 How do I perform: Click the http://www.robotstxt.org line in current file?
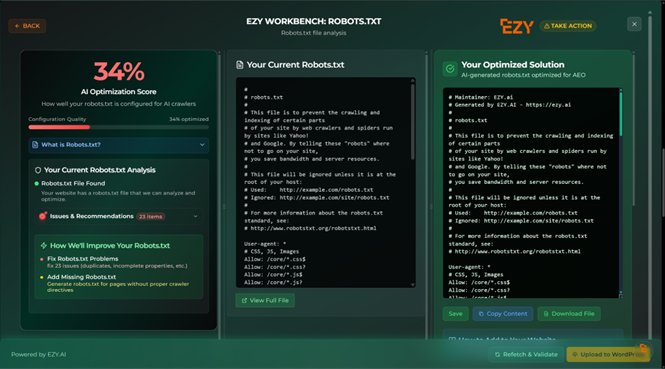tap(310, 228)
